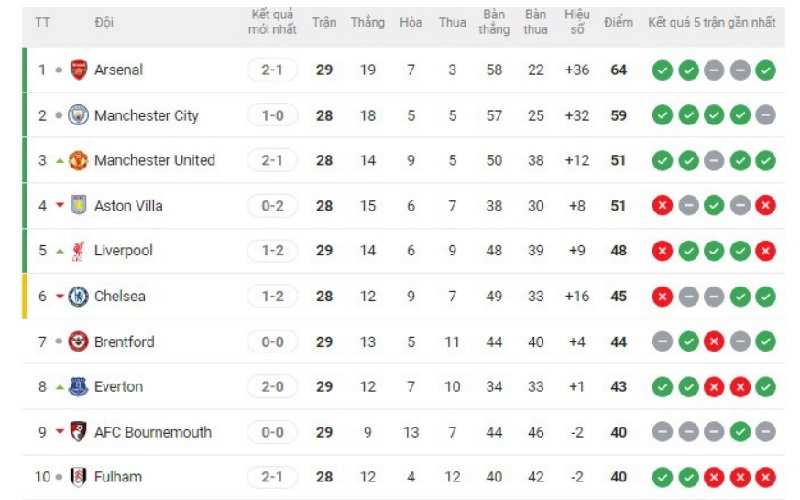Click the Arsenal club crest icon
The height and width of the screenshot is (500, 800).
[x=78, y=70]
